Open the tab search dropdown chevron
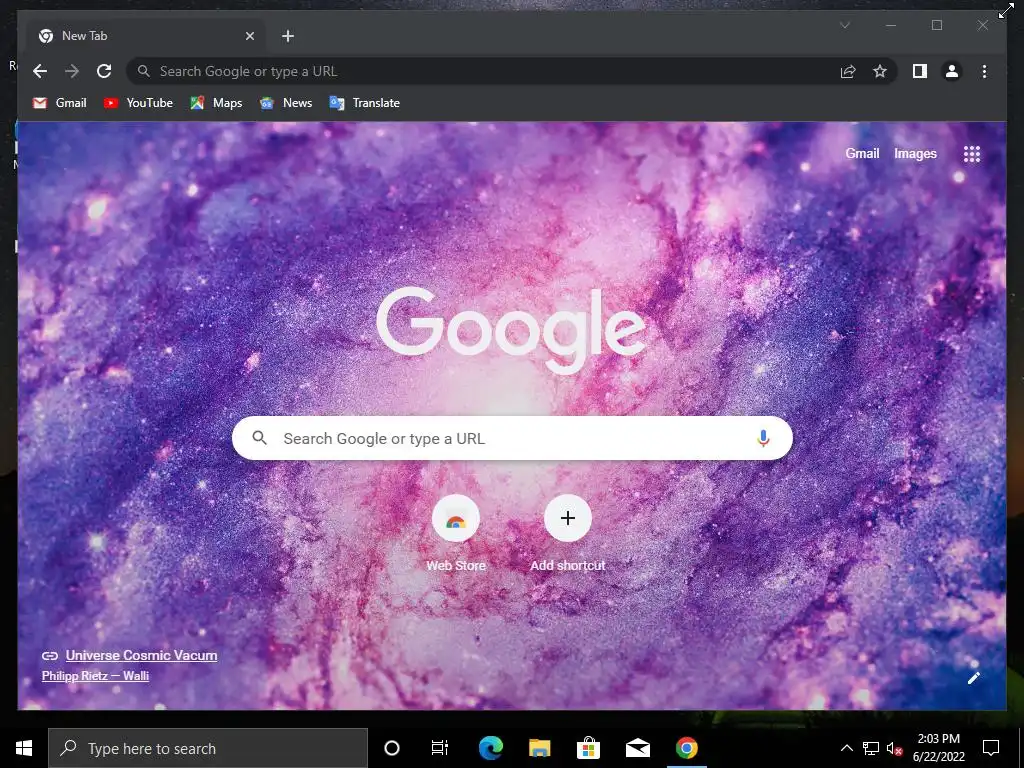This screenshot has width=1024, height=768. 844,25
